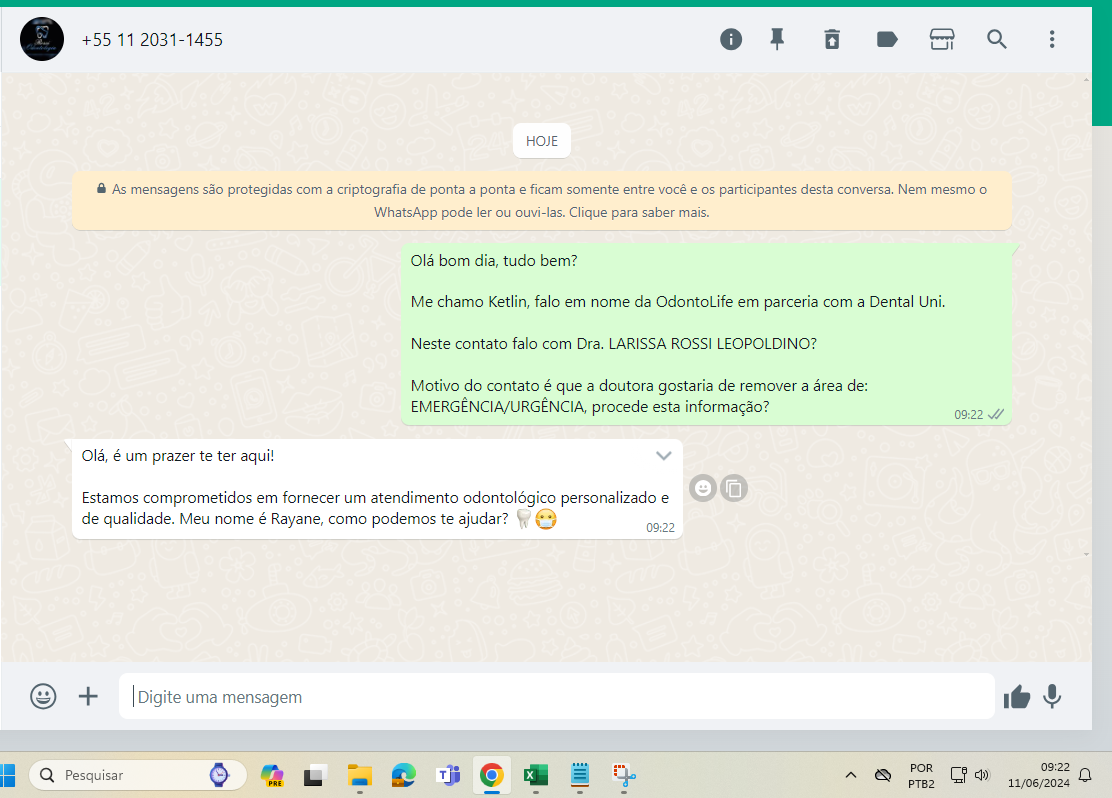Start voice recording with the microphone icon

(1052, 696)
